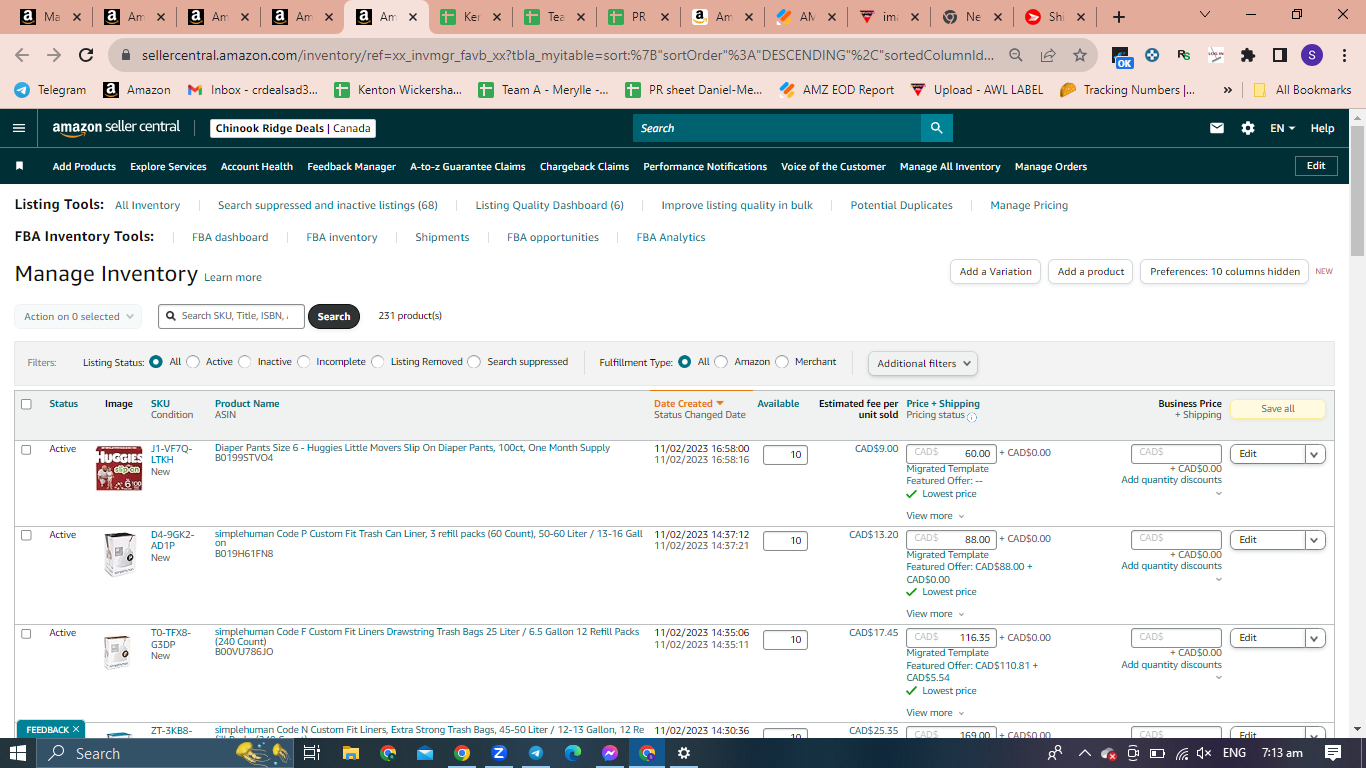
Task: Open the EN language dropdown
Action: [1282, 128]
